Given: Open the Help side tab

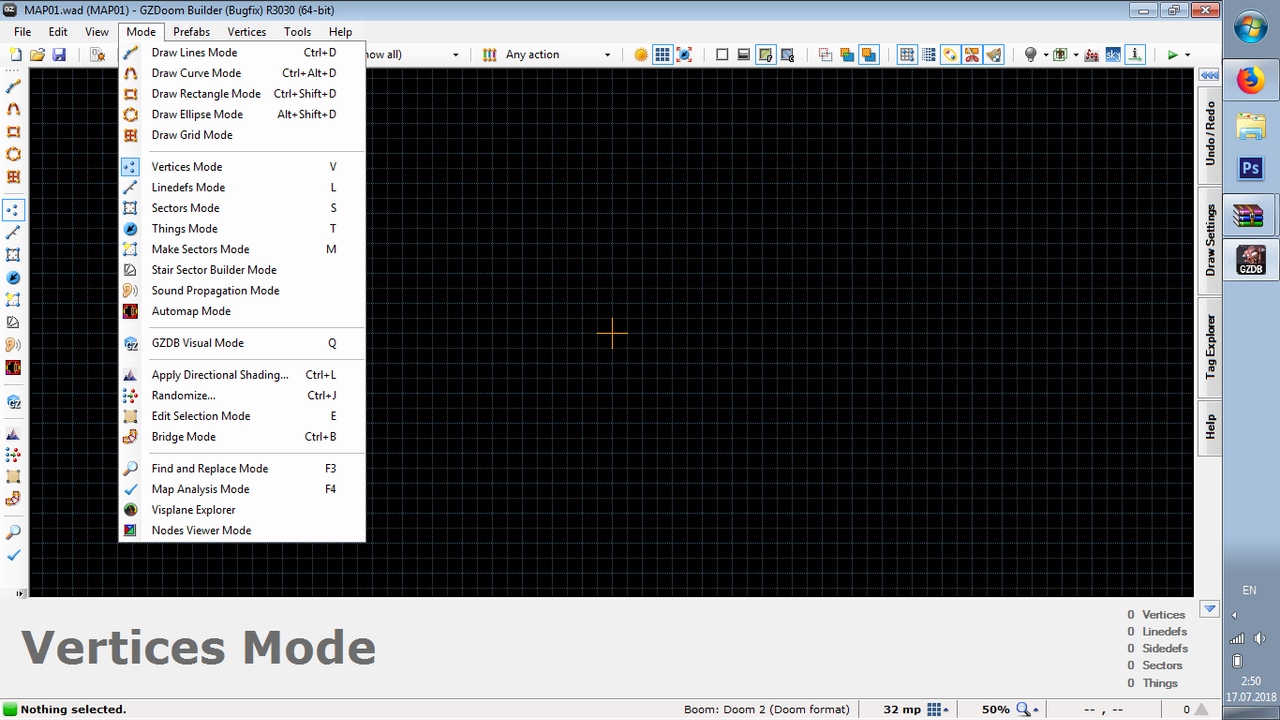Looking at the screenshot, I should pos(1210,427).
